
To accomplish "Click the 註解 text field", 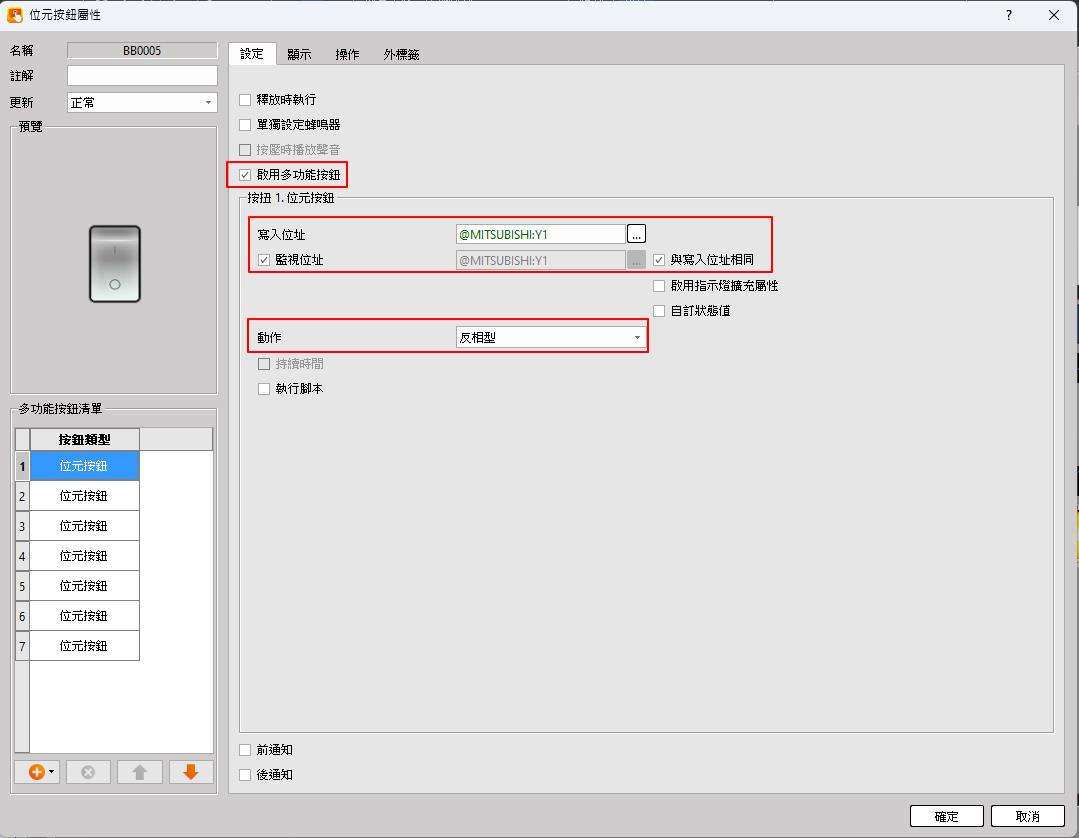I will click(x=142, y=76).
